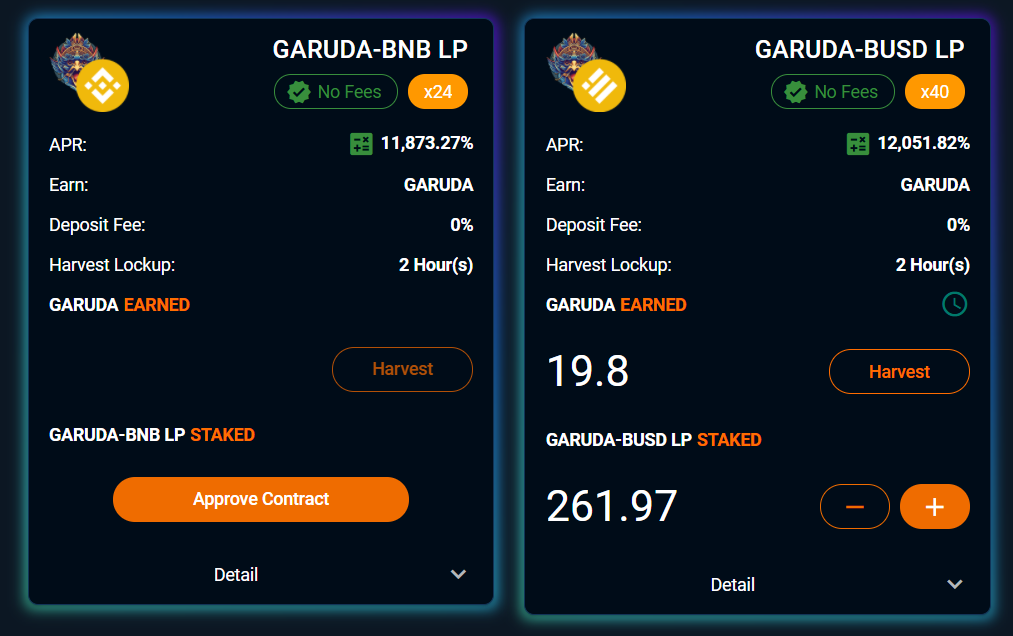Click Earn GARUDA value on the BNB card

439,185
